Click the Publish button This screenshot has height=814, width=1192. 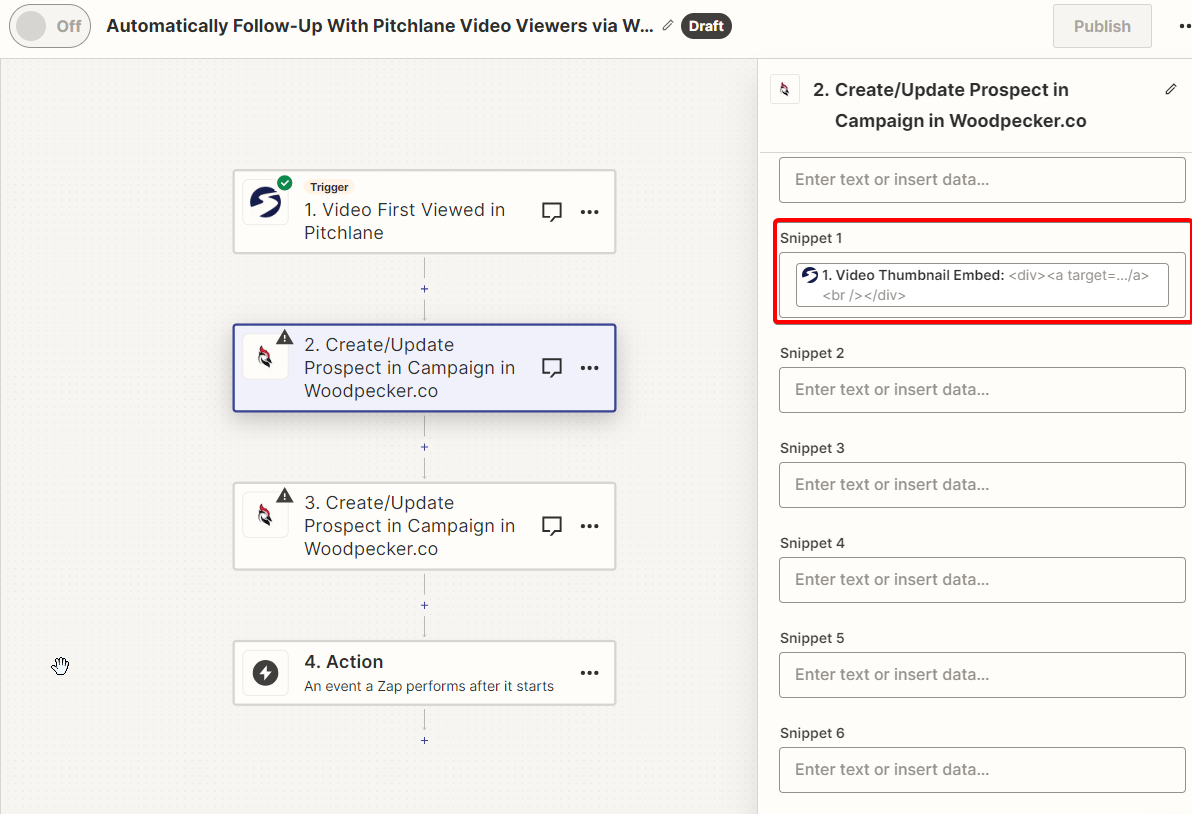[1102, 26]
